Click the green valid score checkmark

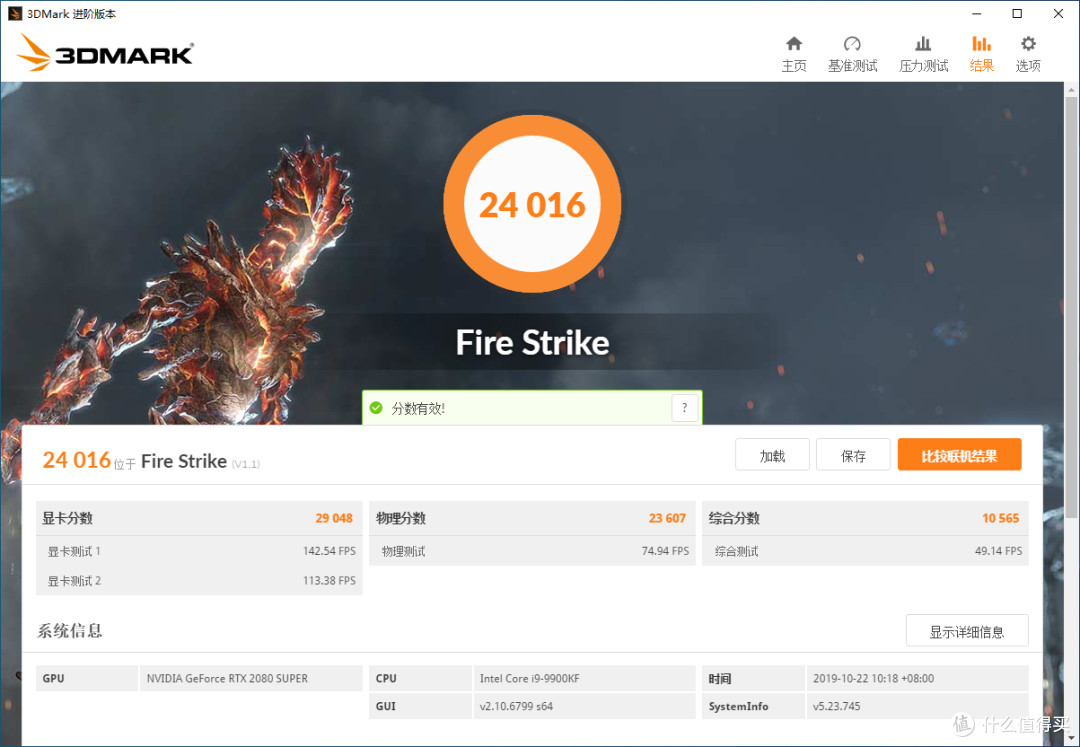[x=376, y=408]
